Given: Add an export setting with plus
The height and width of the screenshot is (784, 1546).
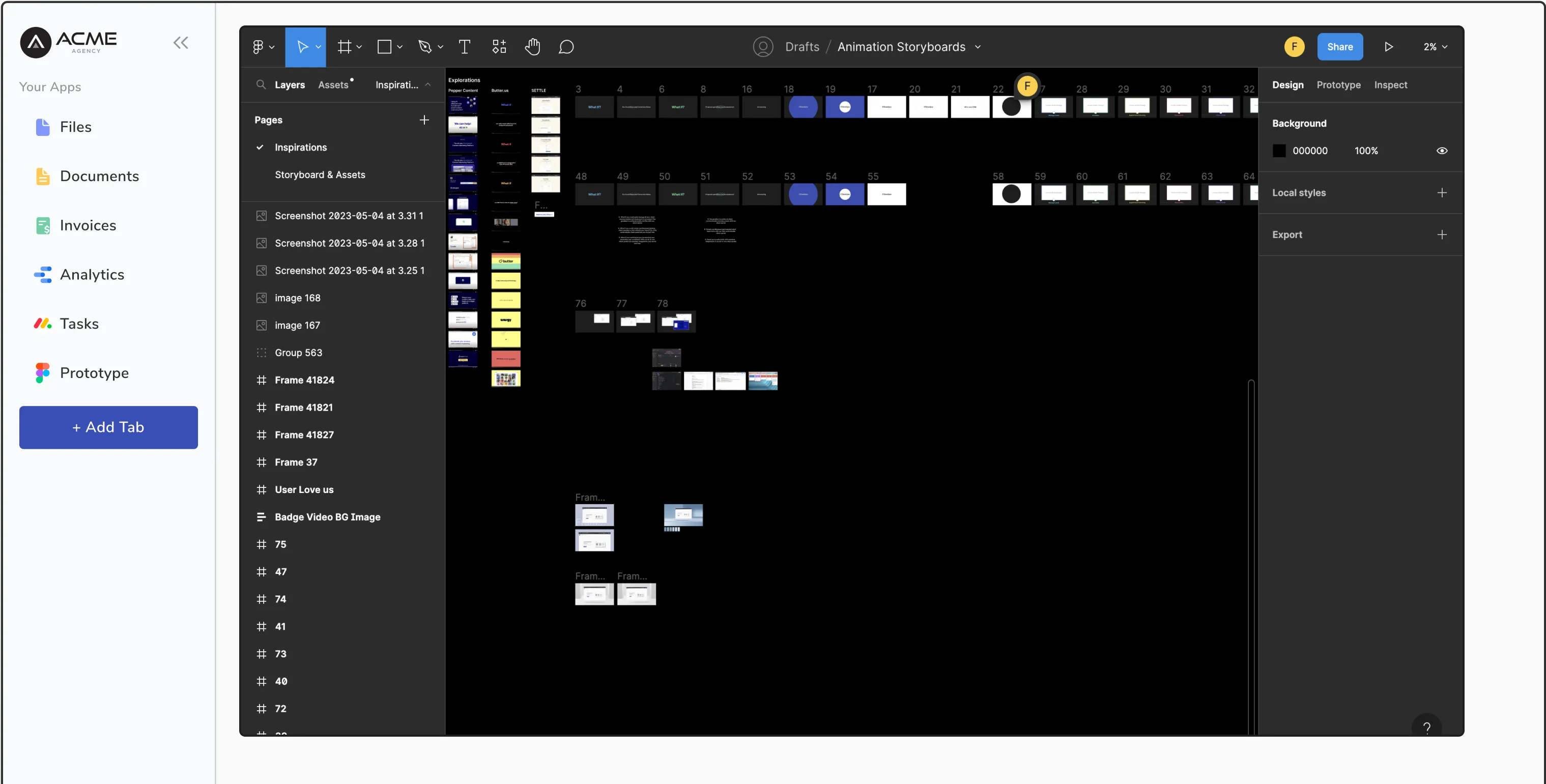Looking at the screenshot, I should (x=1442, y=235).
